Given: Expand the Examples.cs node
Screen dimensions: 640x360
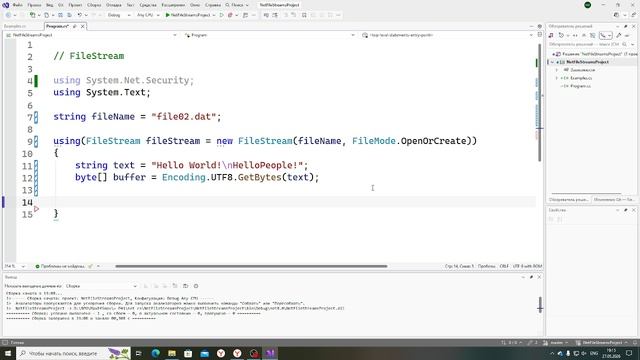Looking at the screenshot, I should 556,78.
